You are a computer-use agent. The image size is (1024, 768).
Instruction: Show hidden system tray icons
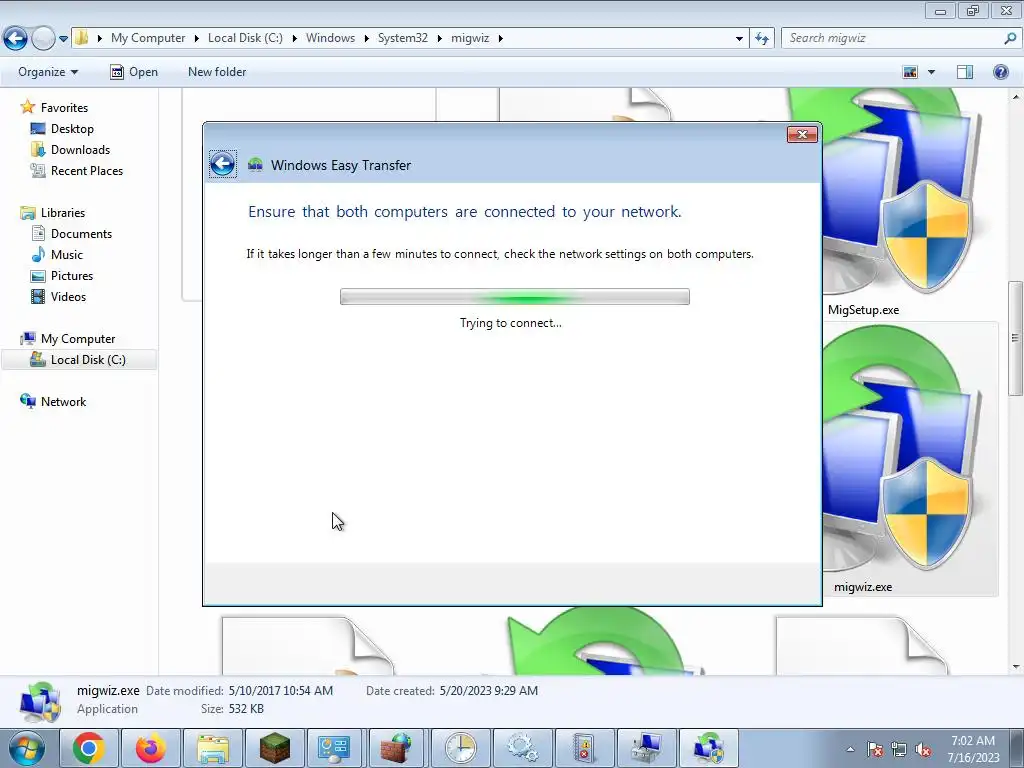coord(850,749)
